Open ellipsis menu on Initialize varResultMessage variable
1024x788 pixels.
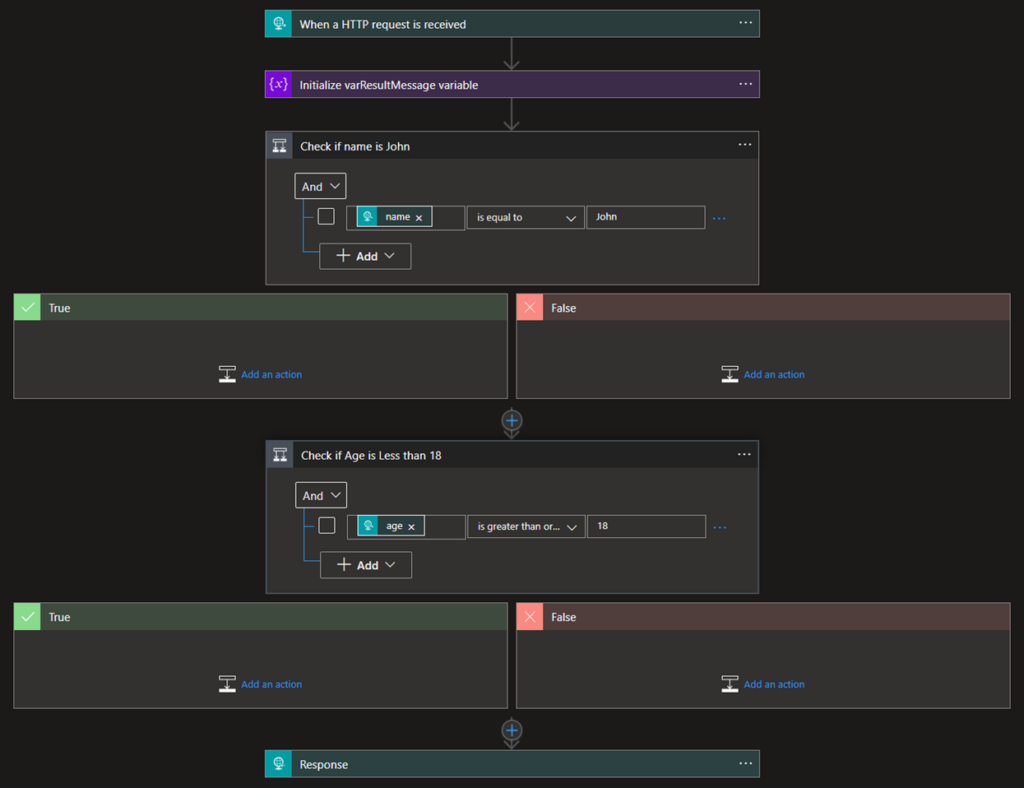click(745, 84)
